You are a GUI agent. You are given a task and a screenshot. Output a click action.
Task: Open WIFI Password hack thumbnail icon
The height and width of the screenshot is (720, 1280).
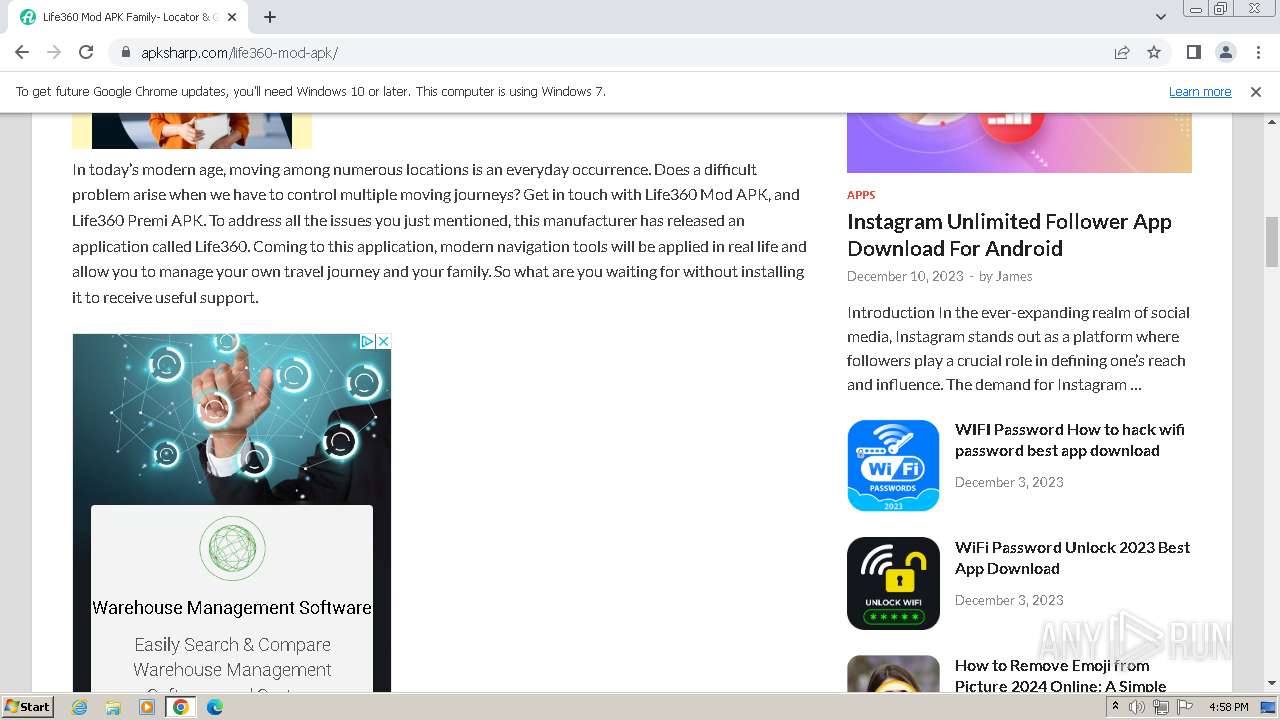(x=893, y=465)
